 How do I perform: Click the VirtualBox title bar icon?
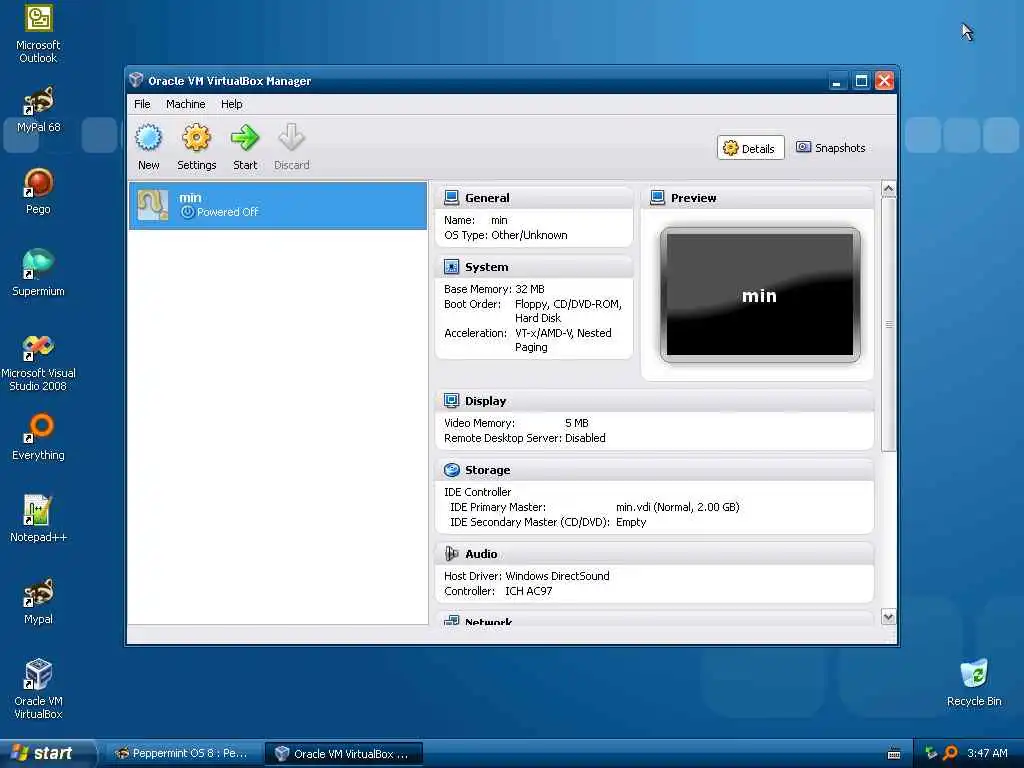click(136, 80)
